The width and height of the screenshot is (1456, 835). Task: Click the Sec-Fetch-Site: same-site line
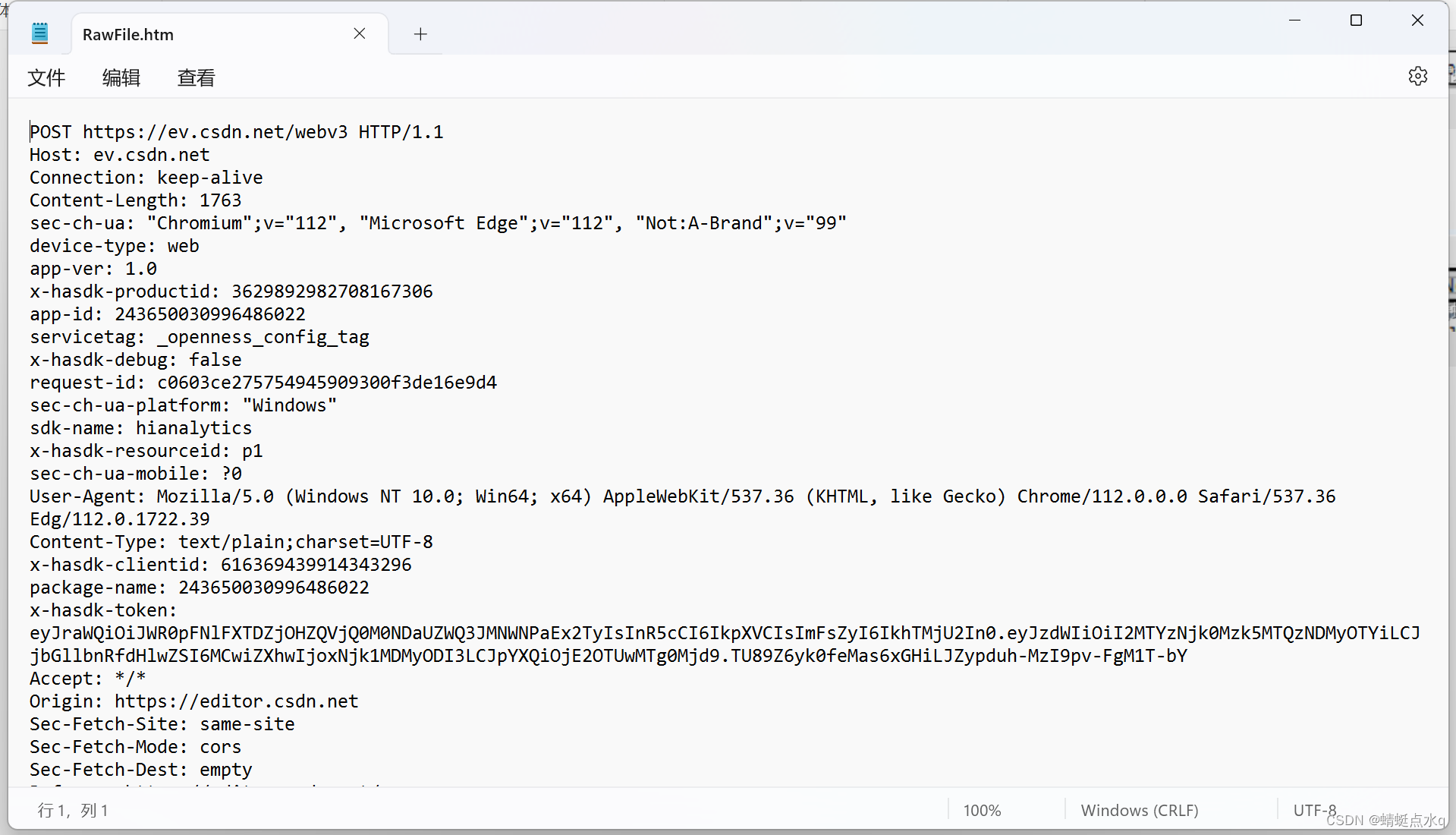coord(162,724)
